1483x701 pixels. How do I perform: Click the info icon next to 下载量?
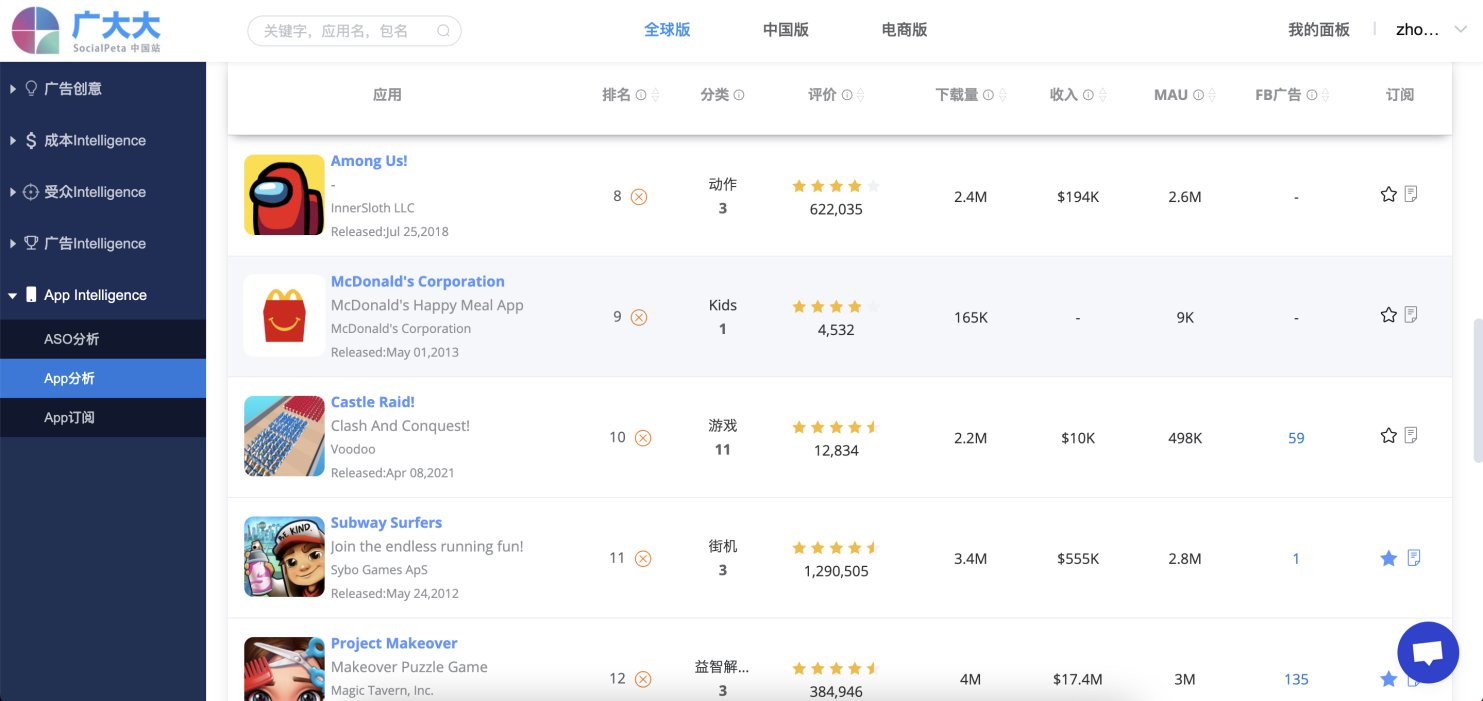(x=988, y=95)
